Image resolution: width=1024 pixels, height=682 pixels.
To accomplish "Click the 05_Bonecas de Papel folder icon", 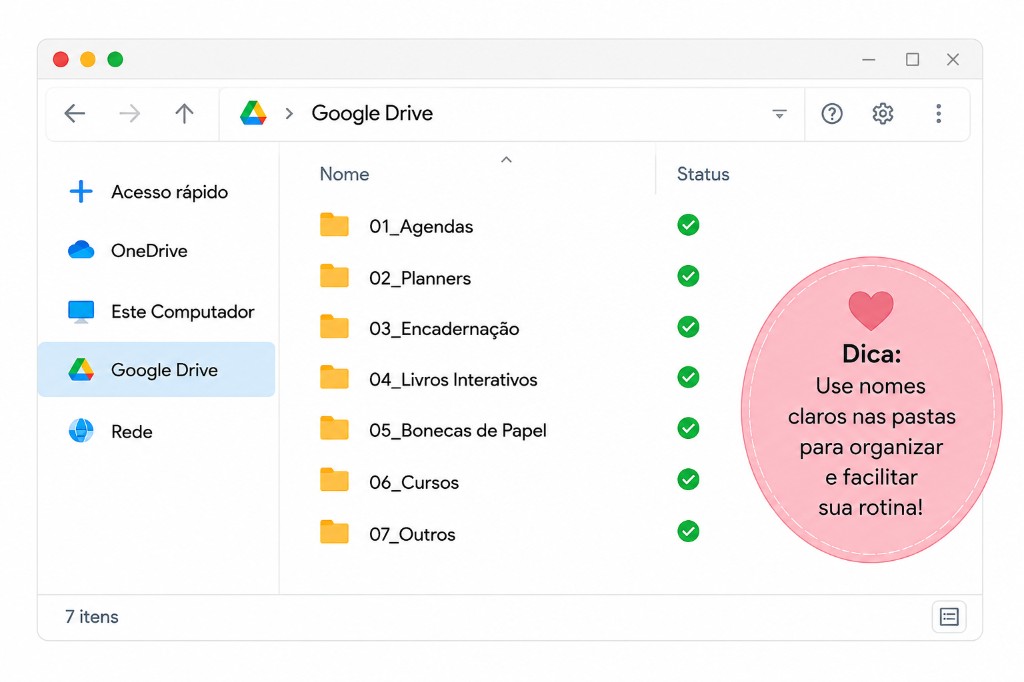I will coord(334,429).
